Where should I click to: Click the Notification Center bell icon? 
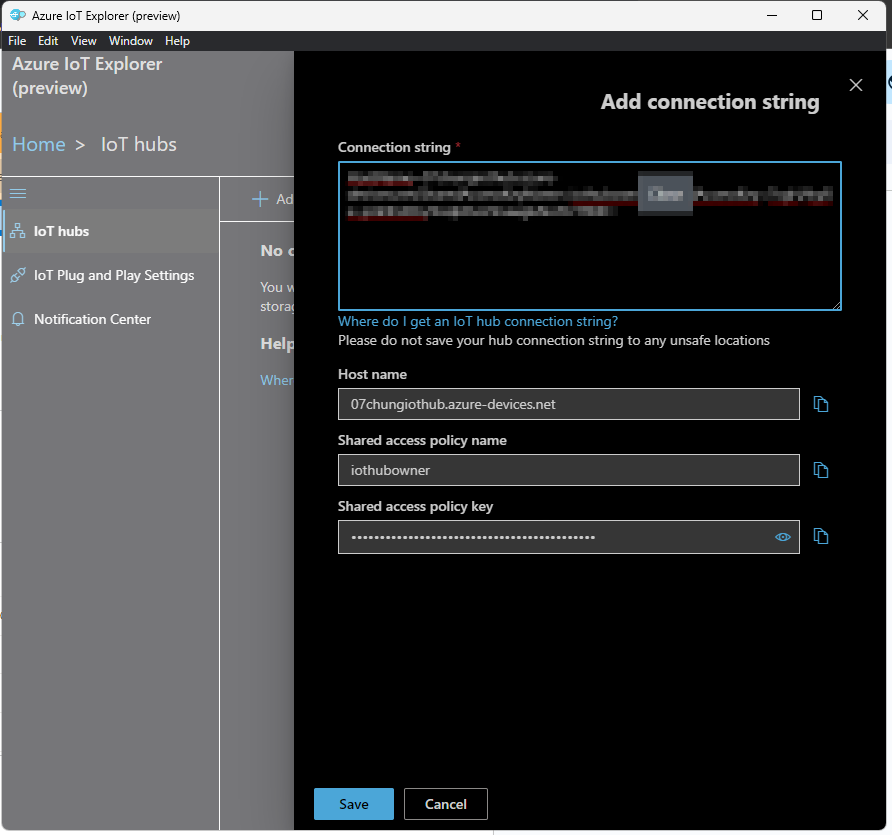18,319
